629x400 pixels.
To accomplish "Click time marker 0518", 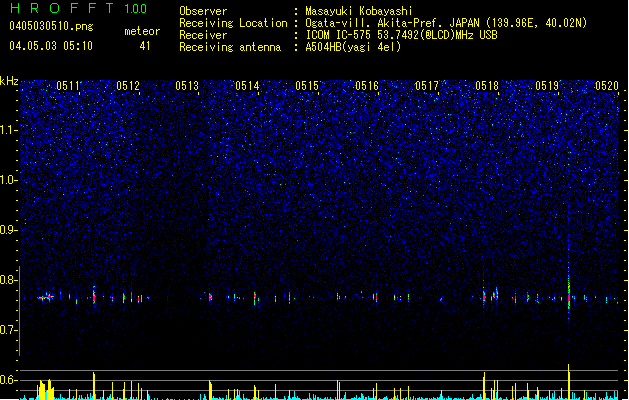I will pyautogui.click(x=487, y=86).
